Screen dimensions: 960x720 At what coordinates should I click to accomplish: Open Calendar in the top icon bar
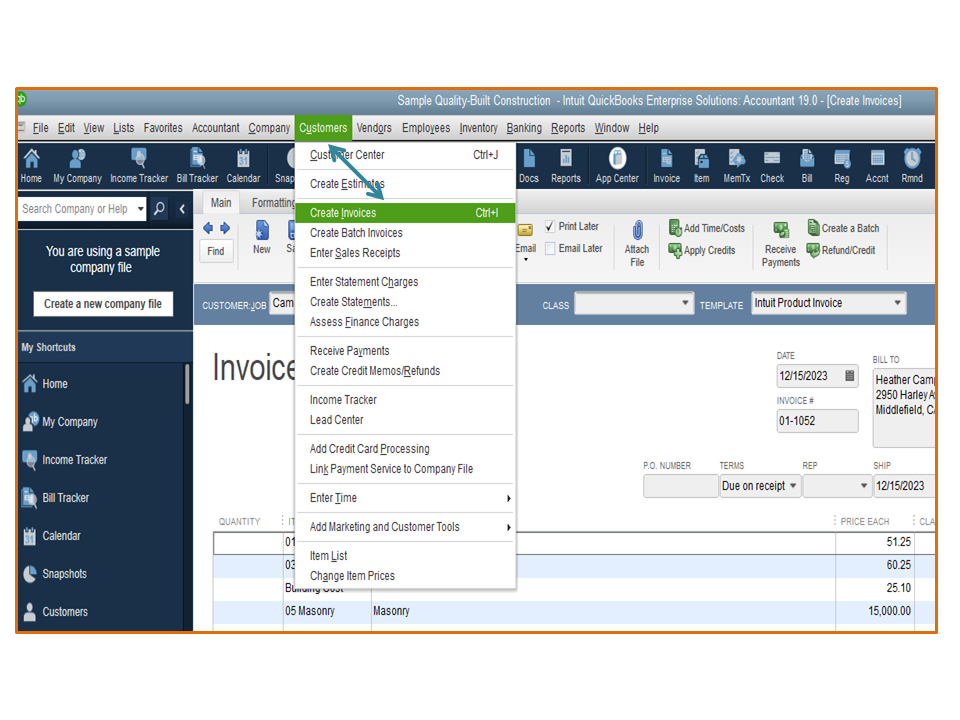pos(243,166)
